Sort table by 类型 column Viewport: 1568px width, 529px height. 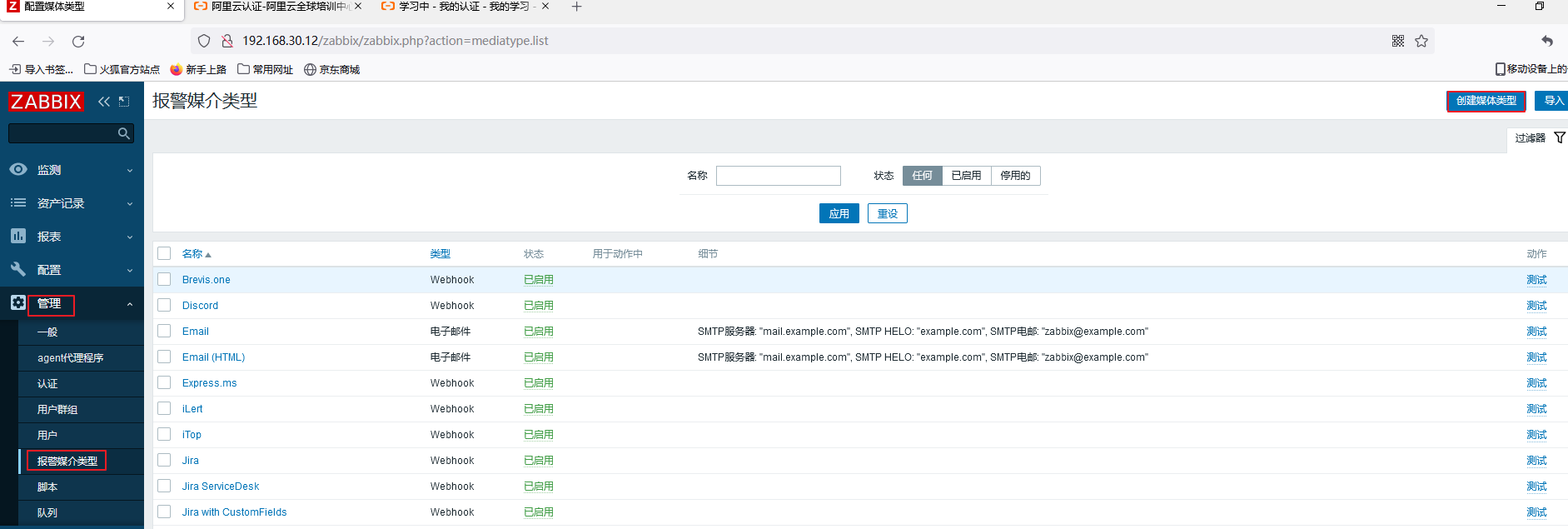(440, 253)
